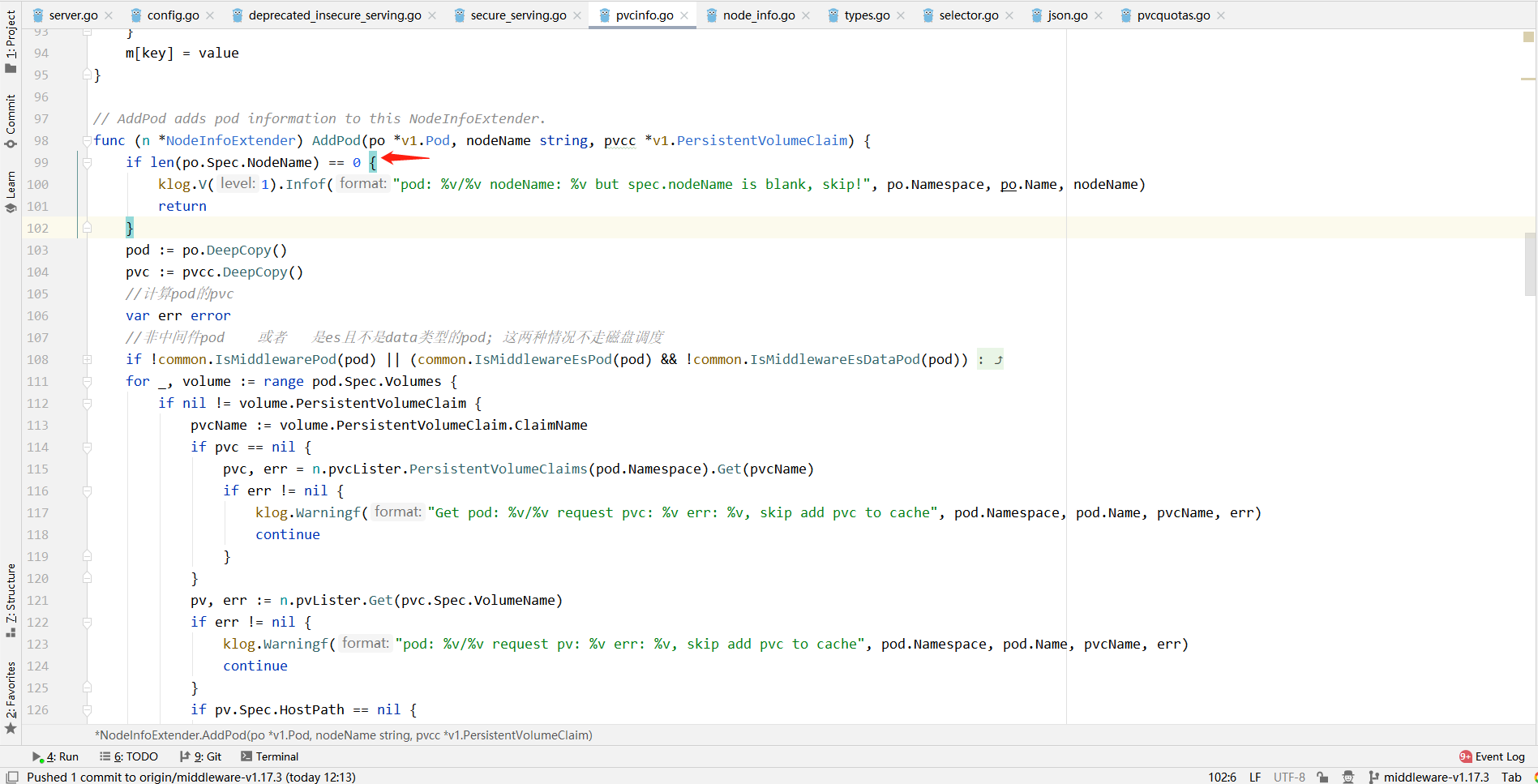Open the Project tool window
Viewport: 1538px width, 784px height.
[11, 41]
